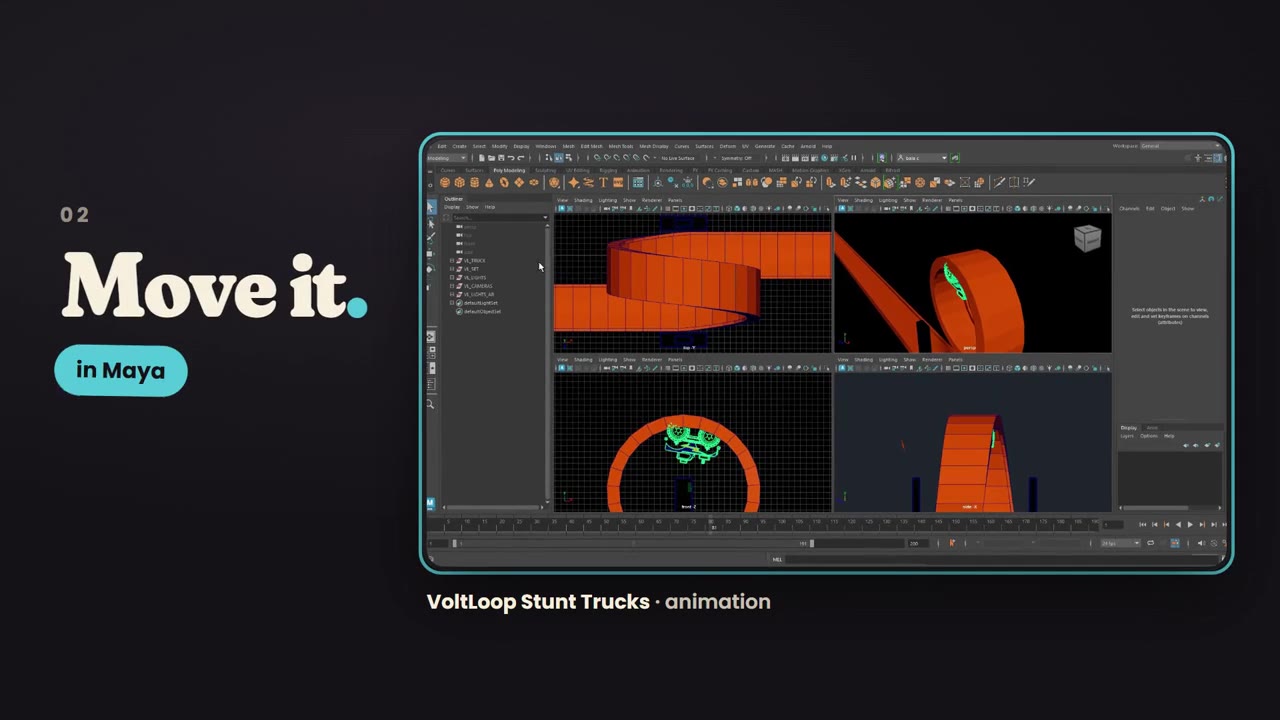The height and width of the screenshot is (720, 1280).
Task: Click the SVG tool shelf icon
Action: 618,182
